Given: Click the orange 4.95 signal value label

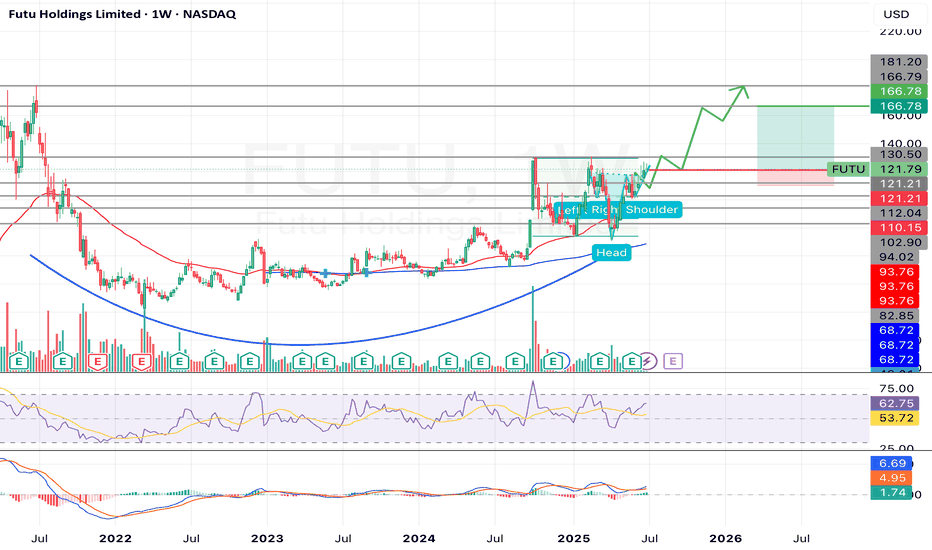Looking at the screenshot, I should (892, 478).
